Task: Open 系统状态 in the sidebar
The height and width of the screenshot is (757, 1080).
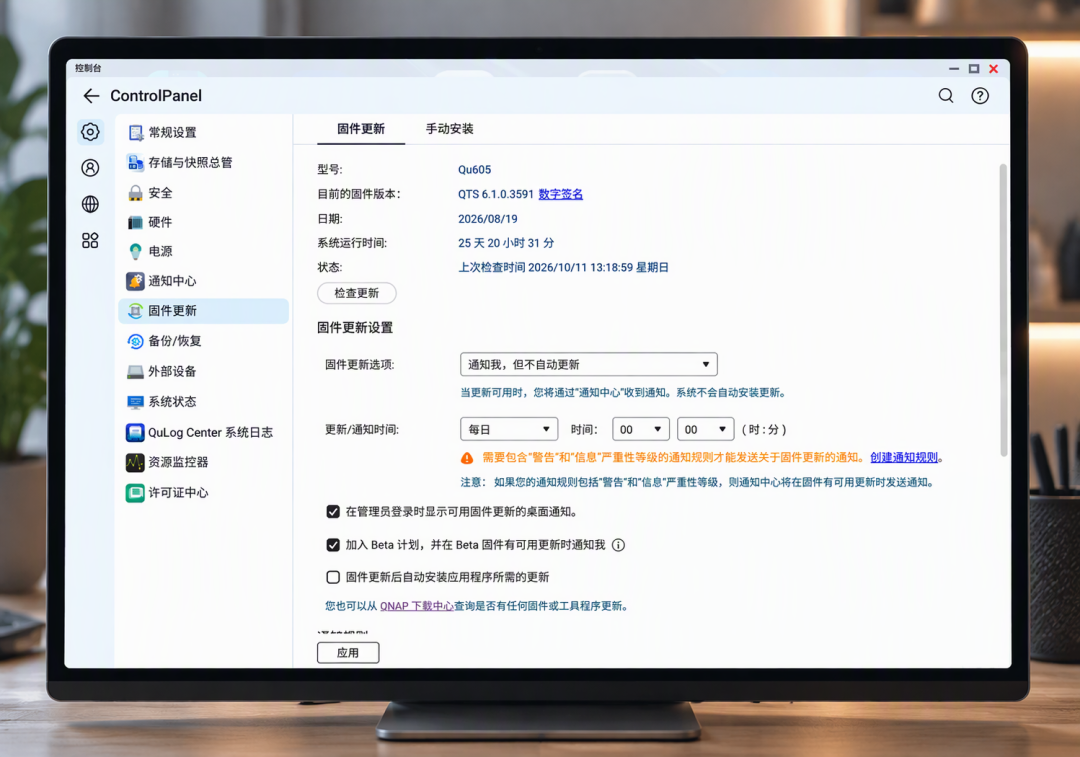Action: (x=173, y=402)
